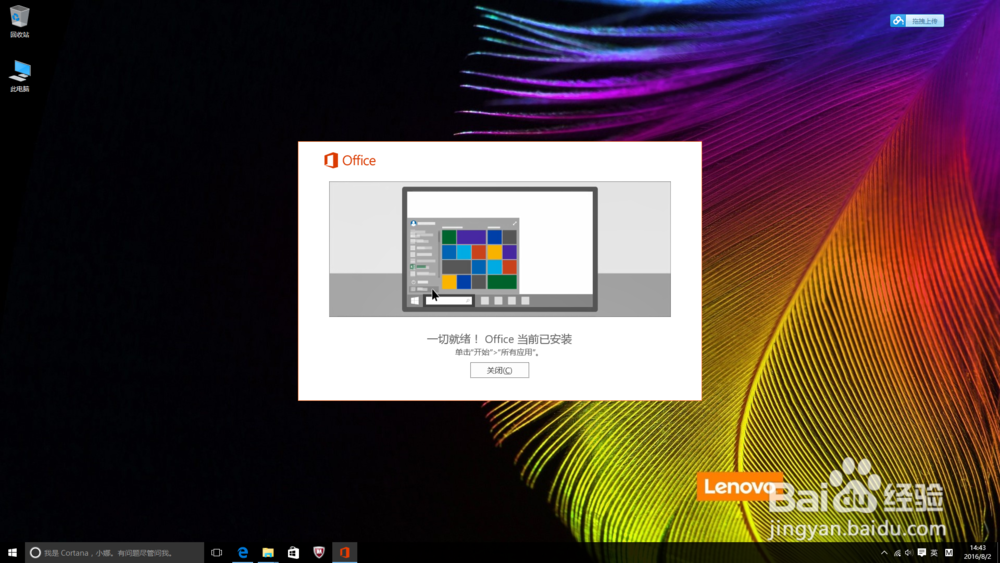Click the 关闭 button in Office dialog
1000x563 pixels.
click(499, 370)
